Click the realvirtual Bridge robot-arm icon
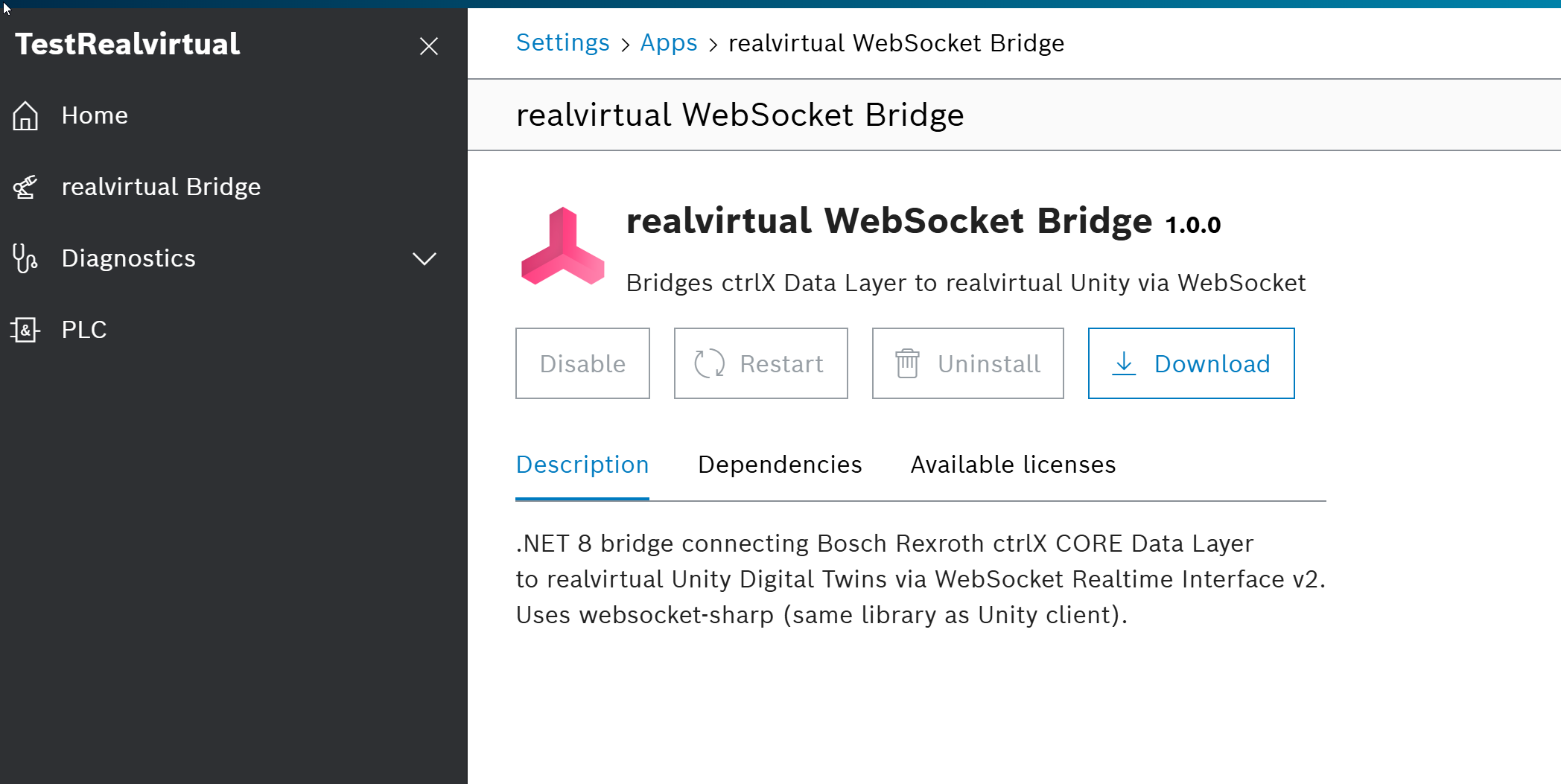Image resolution: width=1561 pixels, height=784 pixels. click(x=25, y=187)
